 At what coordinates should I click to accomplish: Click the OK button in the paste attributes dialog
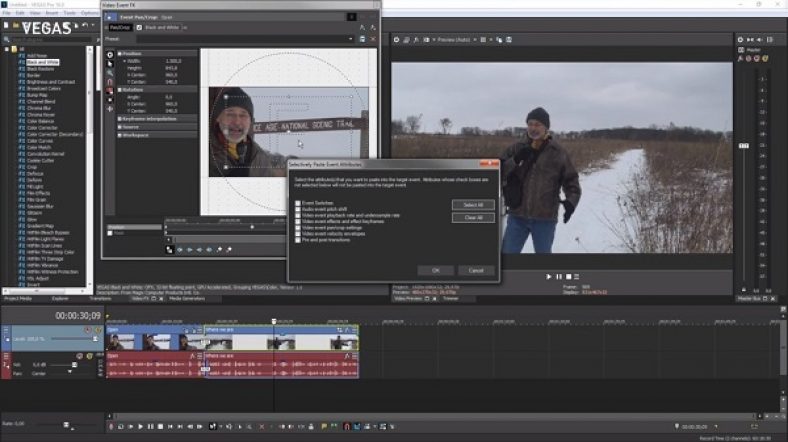pyautogui.click(x=436, y=270)
